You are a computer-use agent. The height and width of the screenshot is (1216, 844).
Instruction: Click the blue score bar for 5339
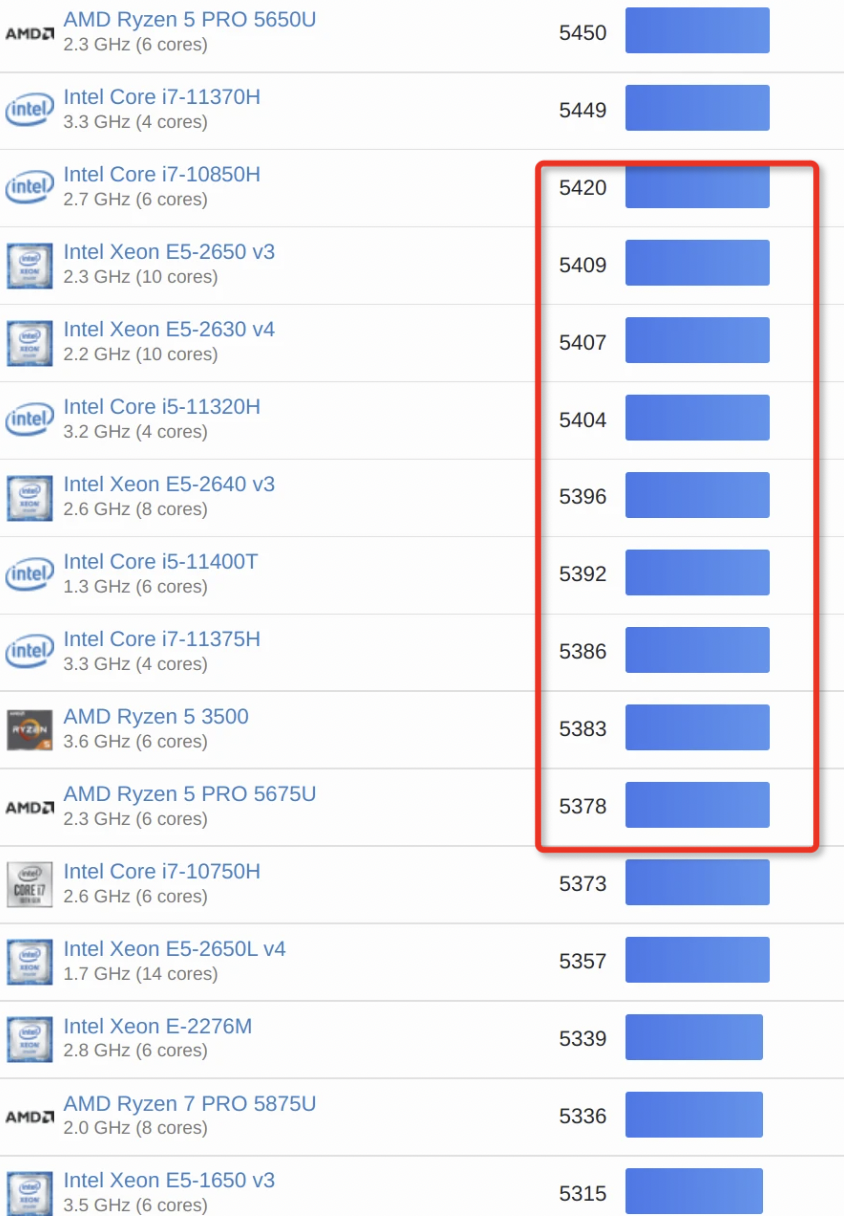(x=694, y=1038)
